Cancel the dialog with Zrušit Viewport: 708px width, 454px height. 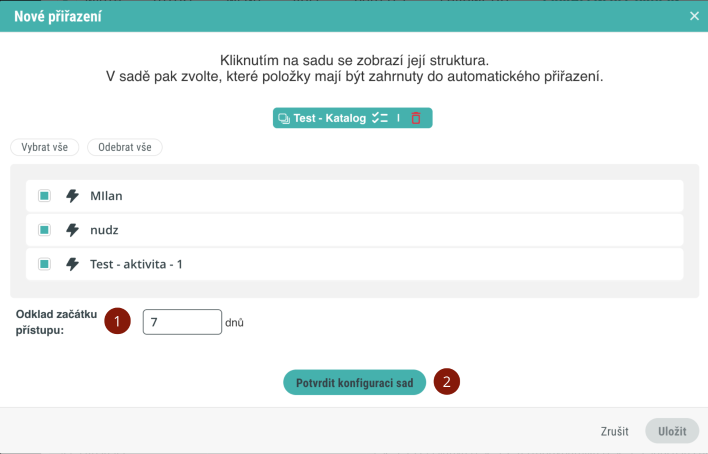(x=615, y=431)
